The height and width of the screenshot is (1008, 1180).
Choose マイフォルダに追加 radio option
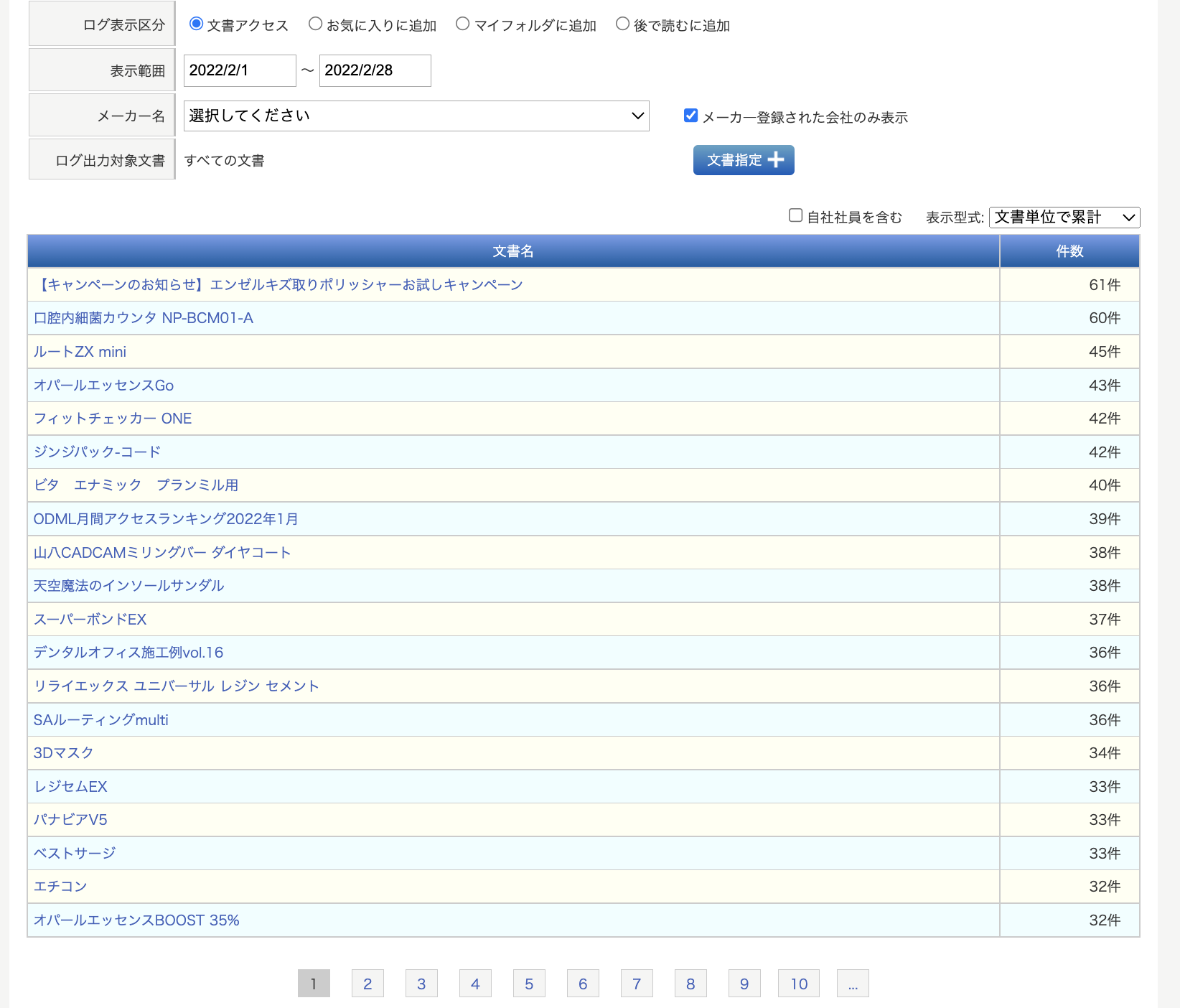463,24
